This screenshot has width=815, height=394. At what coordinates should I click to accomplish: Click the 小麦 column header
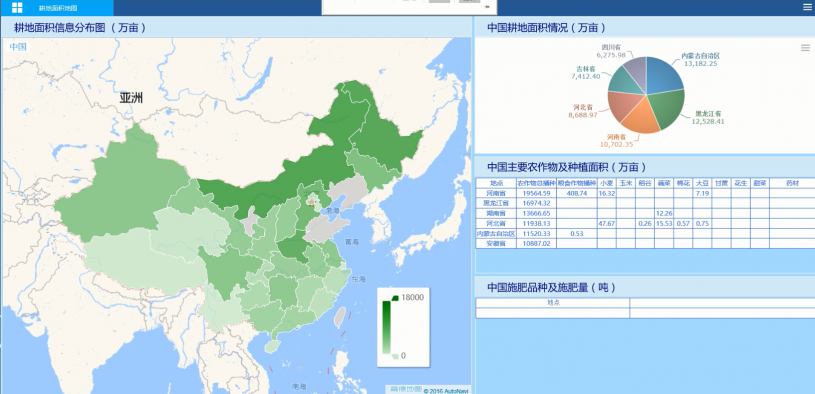click(607, 183)
